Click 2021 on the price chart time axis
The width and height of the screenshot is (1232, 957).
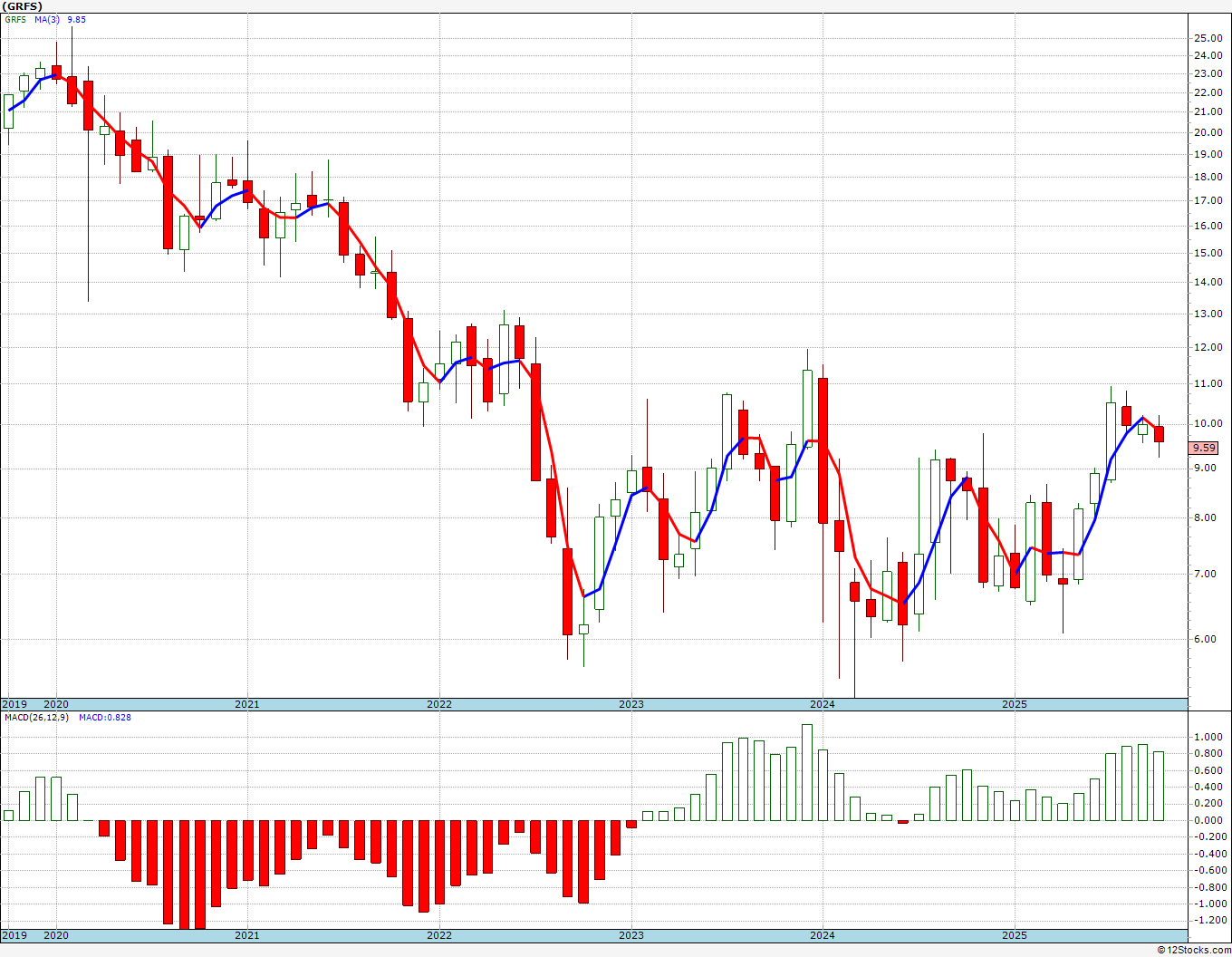point(247,704)
